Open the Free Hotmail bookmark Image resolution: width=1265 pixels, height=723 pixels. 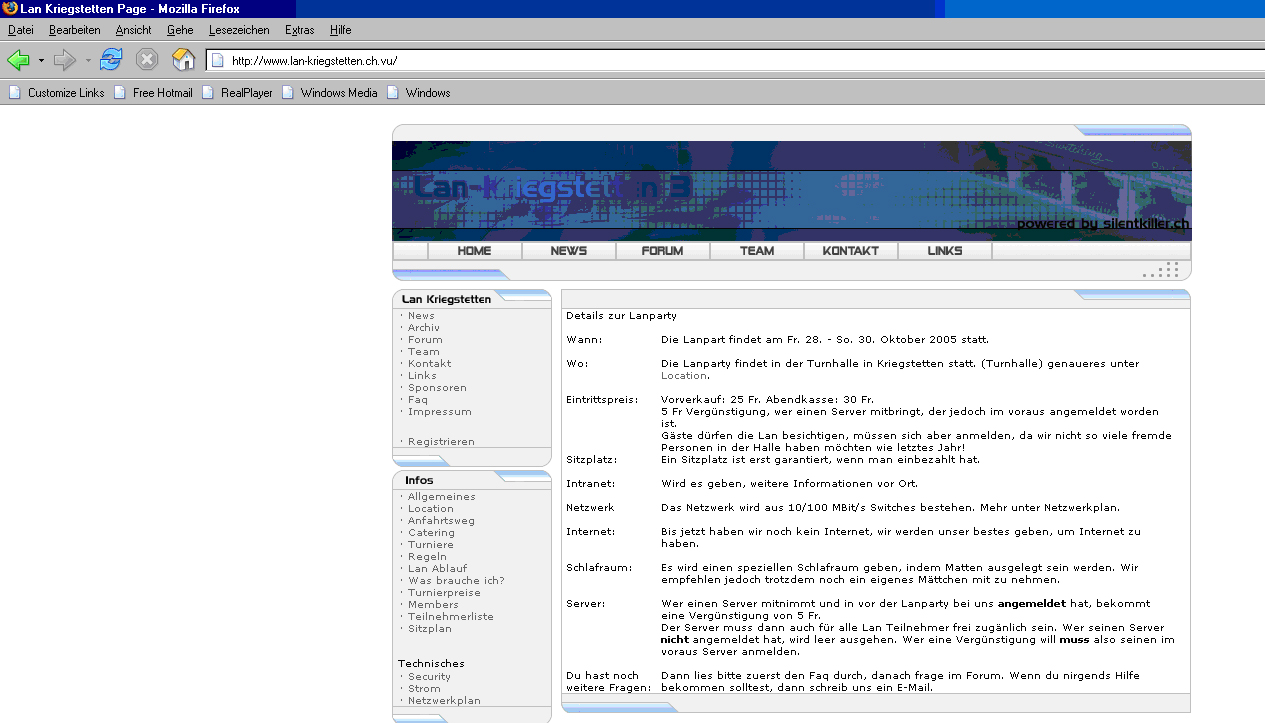[x=153, y=93]
